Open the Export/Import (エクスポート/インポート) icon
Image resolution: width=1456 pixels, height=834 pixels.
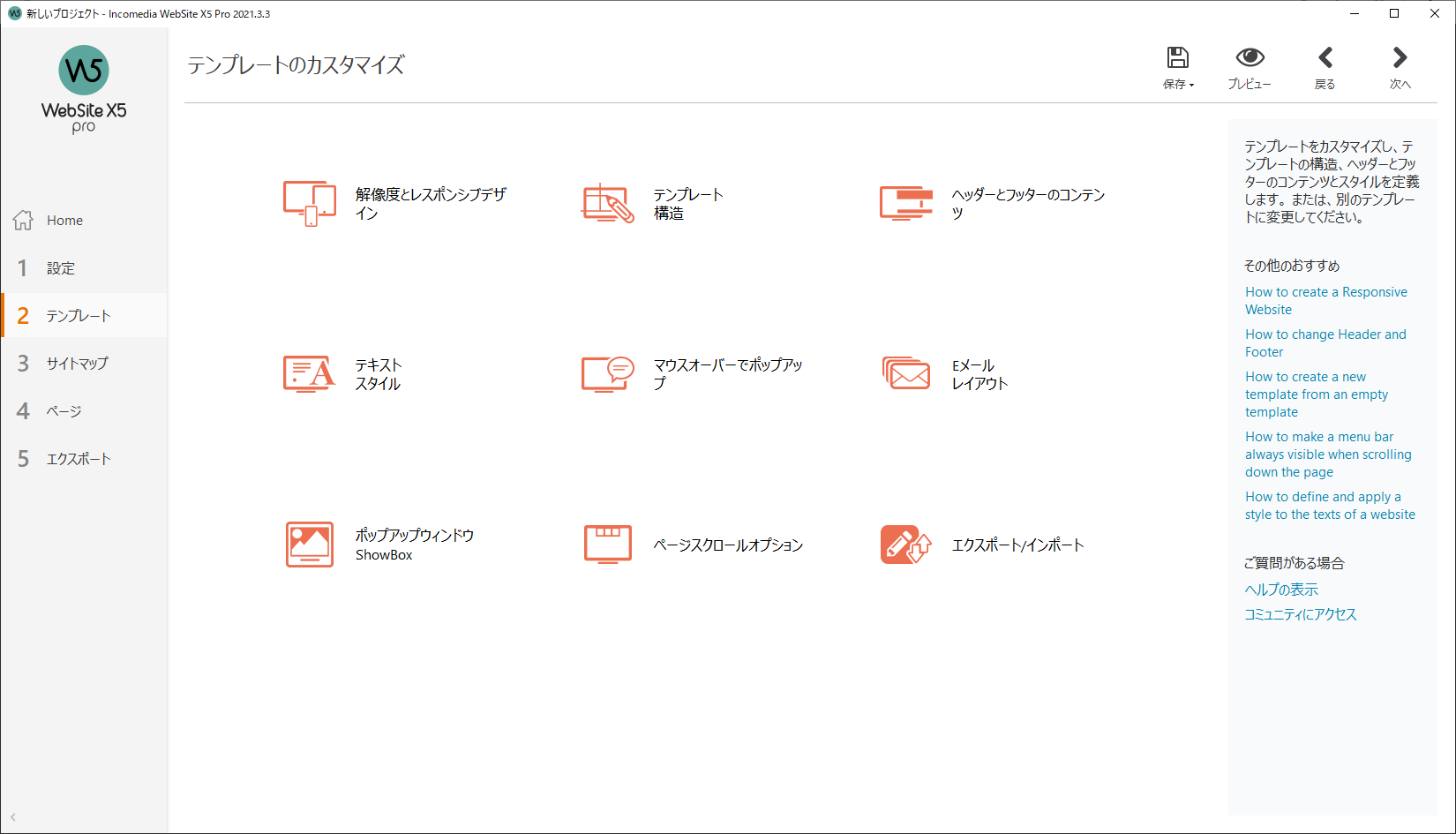click(x=906, y=545)
